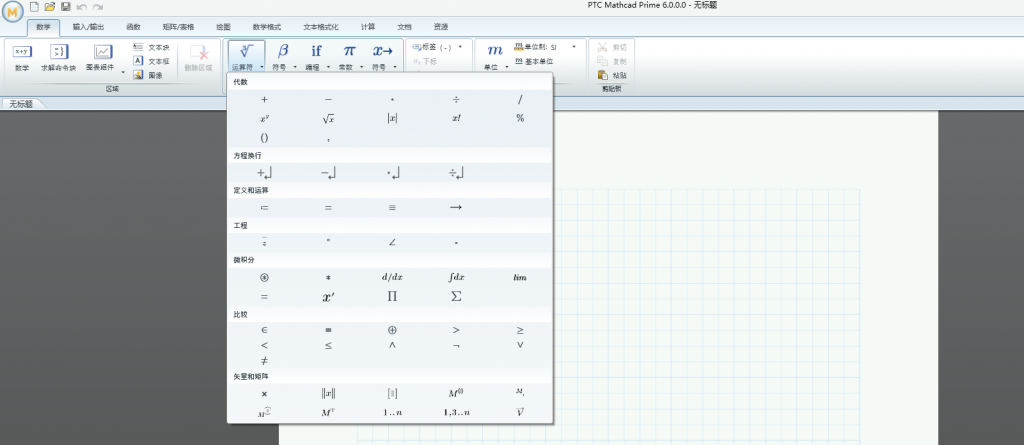Open the units (单位) m dropdown
1024x445 pixels.
[496, 58]
